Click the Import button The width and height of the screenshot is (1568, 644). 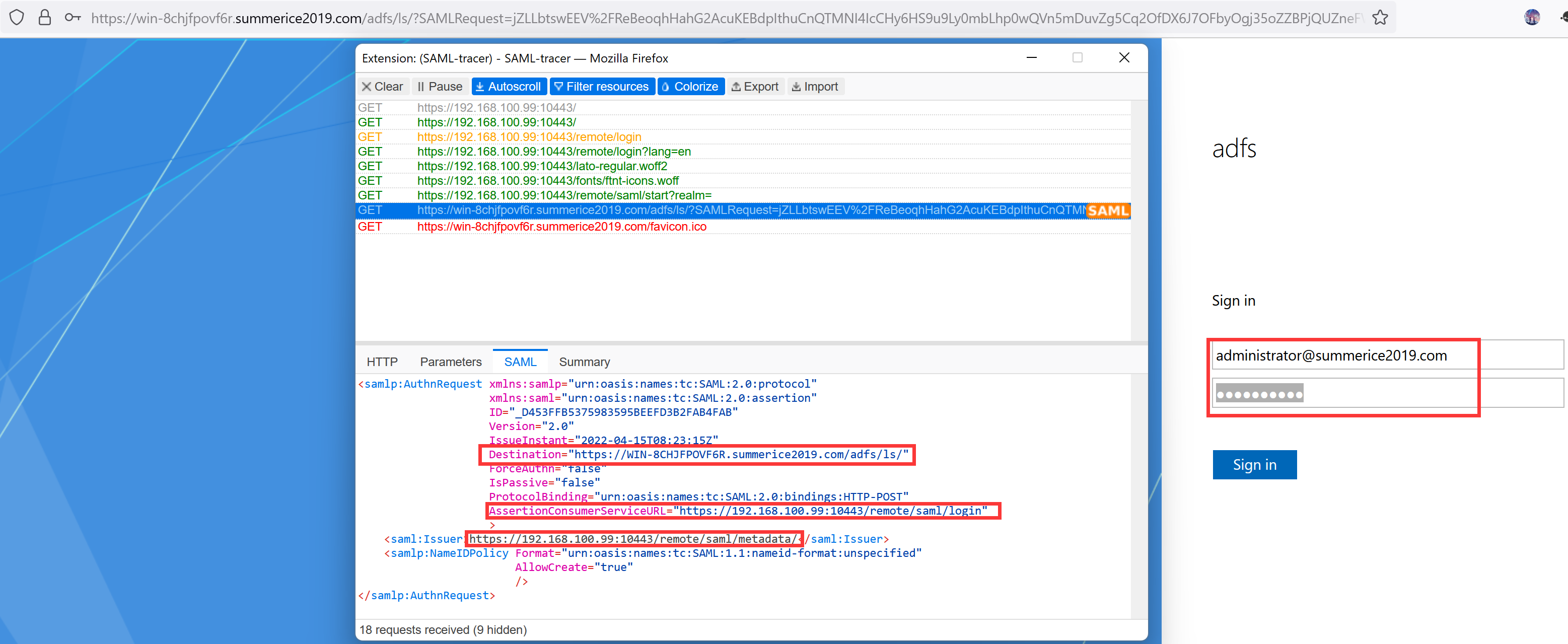point(814,87)
